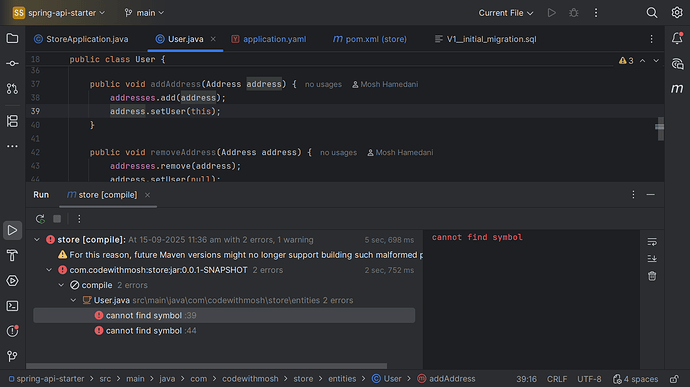The image size is (690, 387).
Task: Toggle scroll to end of console output
Action: (652, 259)
